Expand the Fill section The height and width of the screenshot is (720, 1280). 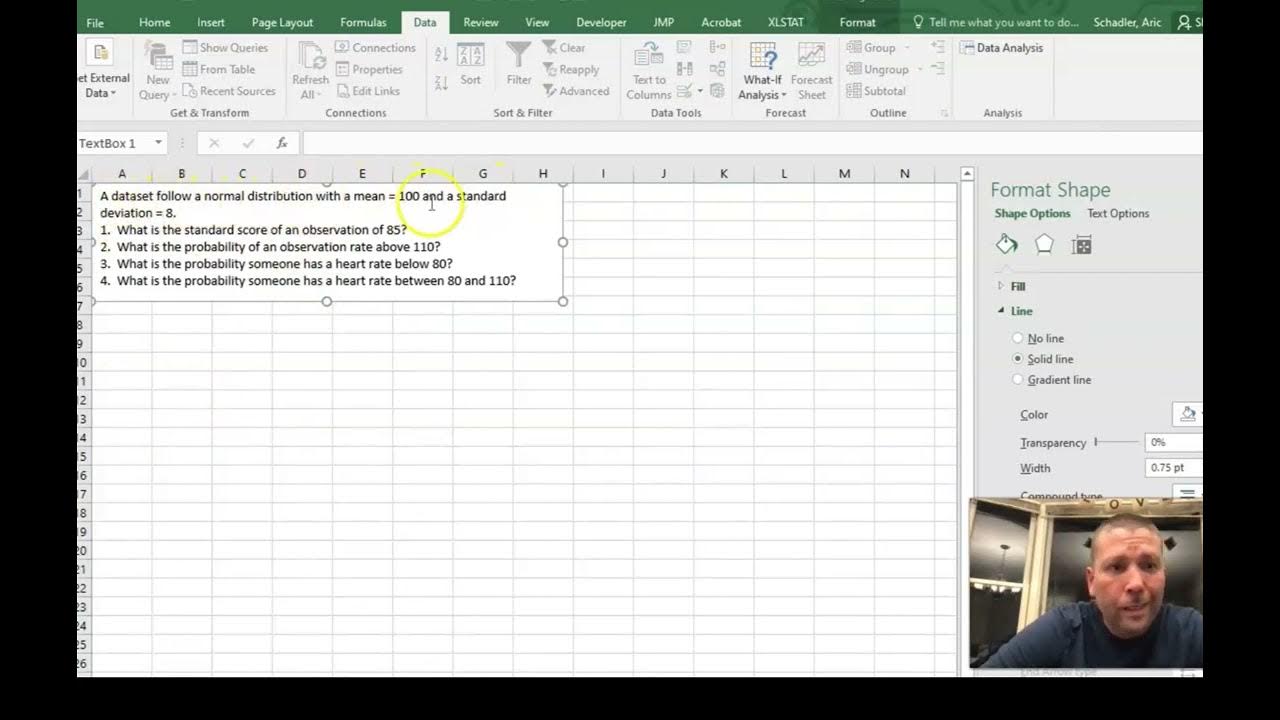point(1001,286)
